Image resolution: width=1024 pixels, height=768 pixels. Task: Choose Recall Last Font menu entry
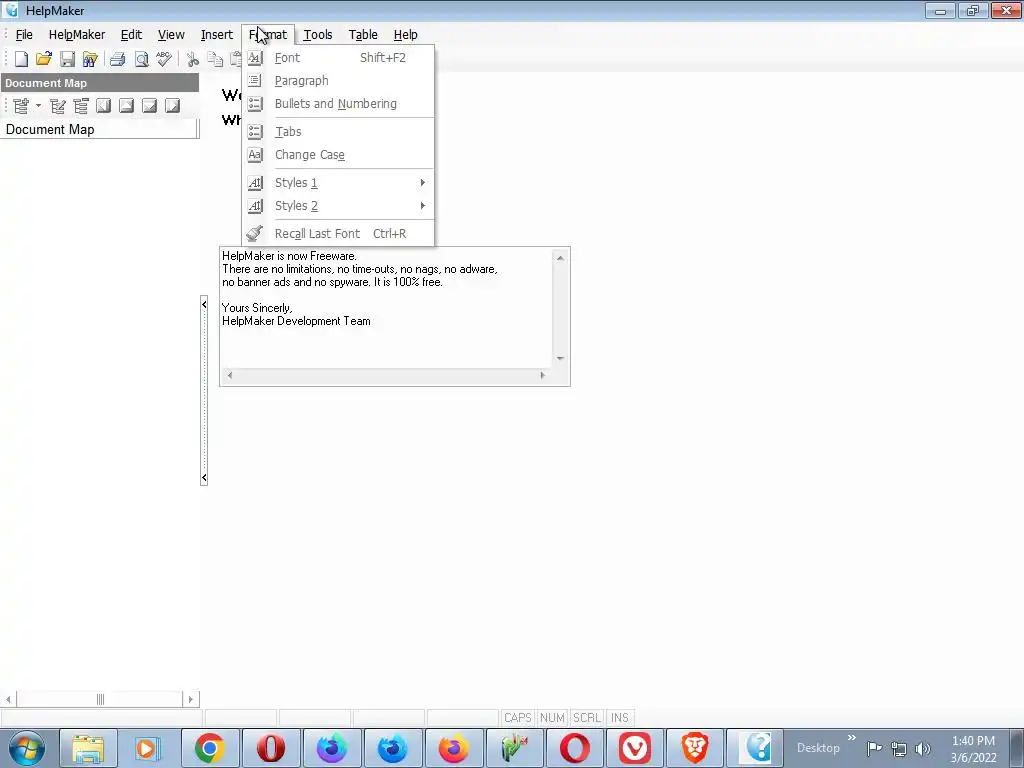coord(338,234)
